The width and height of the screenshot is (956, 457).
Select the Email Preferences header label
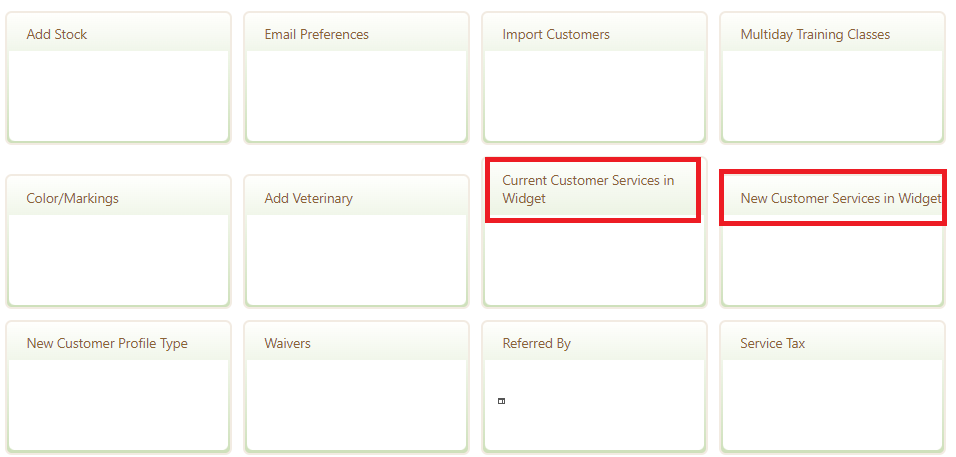(316, 35)
